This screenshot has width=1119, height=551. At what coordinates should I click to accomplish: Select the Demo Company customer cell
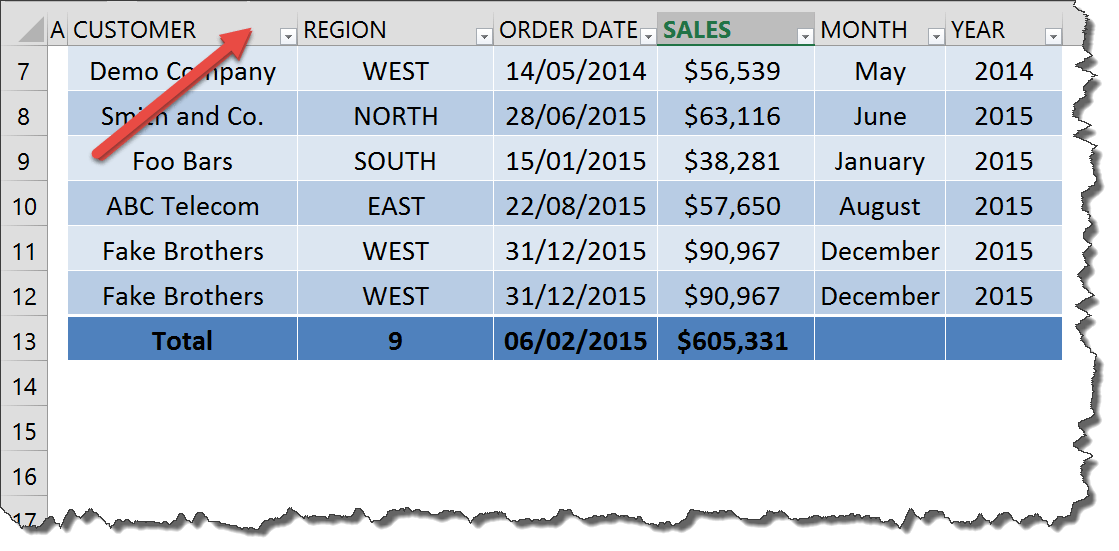pos(183,70)
